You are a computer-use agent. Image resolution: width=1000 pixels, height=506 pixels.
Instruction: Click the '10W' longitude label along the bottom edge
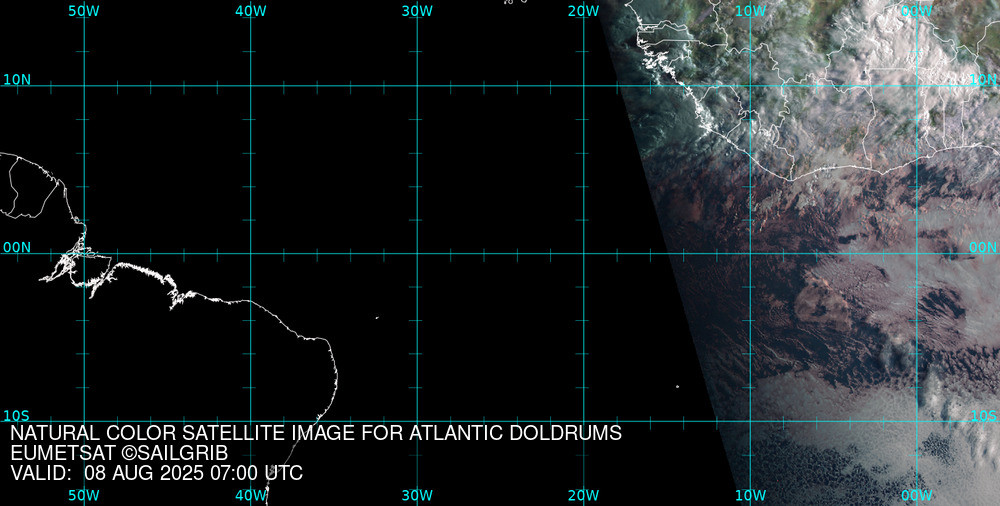[751, 495]
